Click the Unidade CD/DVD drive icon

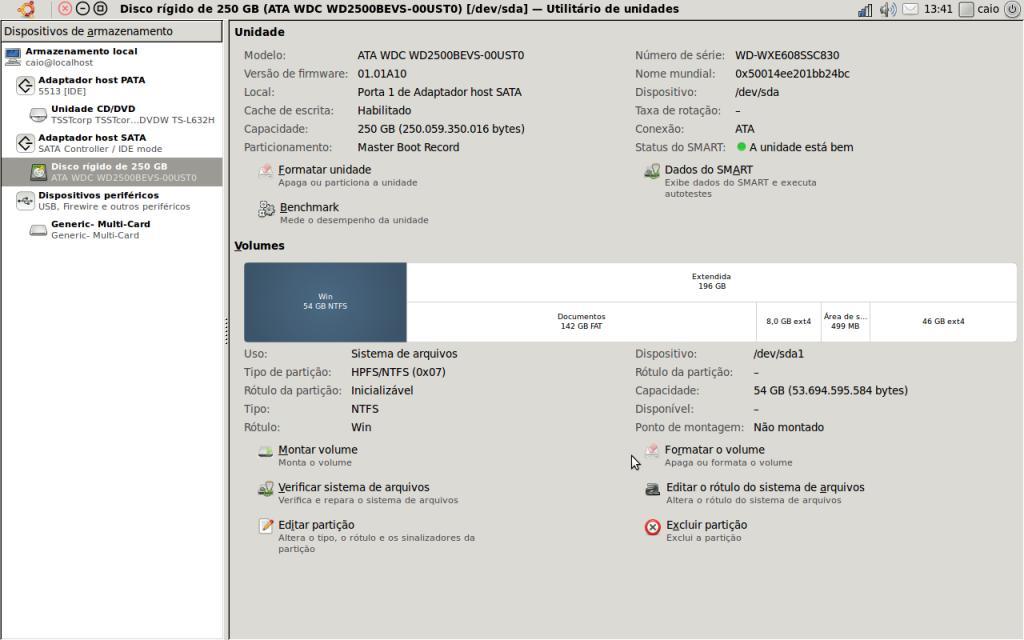[x=39, y=115]
